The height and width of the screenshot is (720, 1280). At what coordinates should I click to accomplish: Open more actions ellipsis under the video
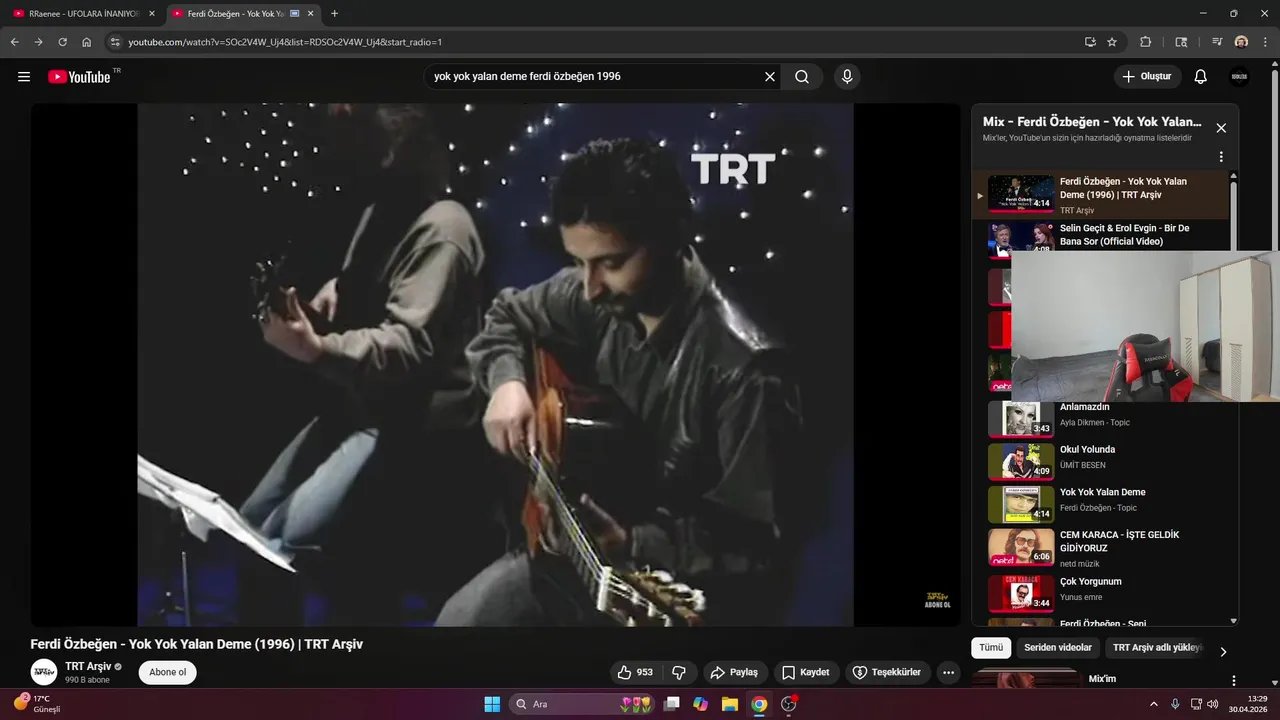[x=949, y=672]
